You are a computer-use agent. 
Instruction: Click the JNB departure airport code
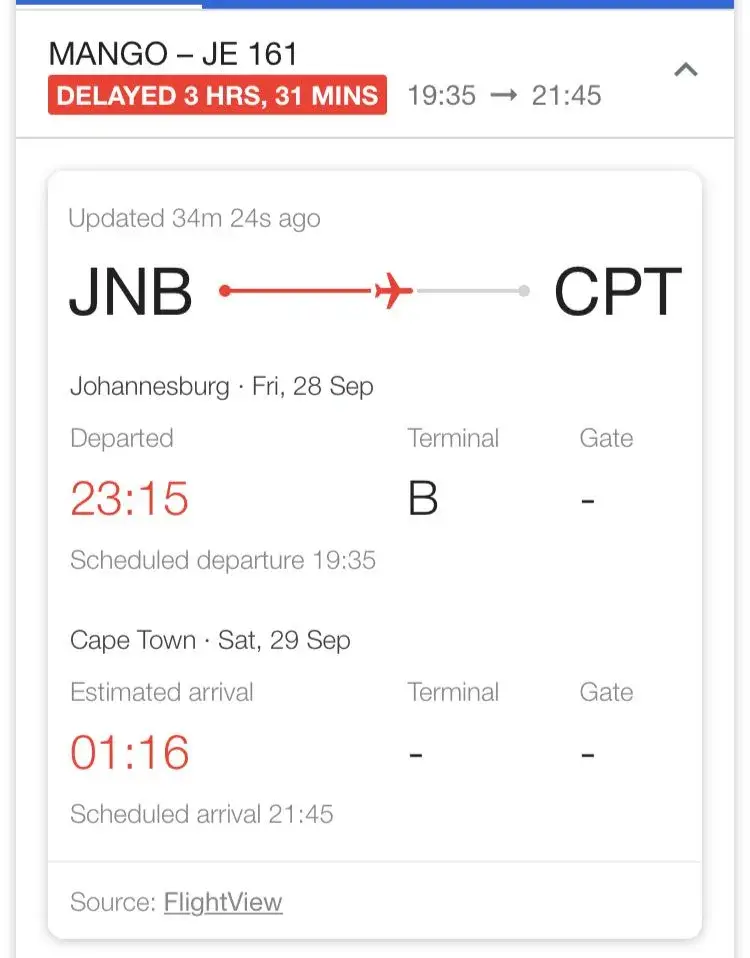click(x=131, y=293)
